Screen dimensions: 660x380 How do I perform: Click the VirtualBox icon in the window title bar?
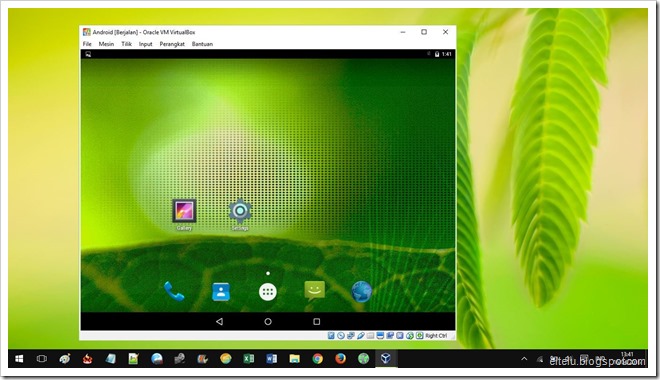pyautogui.click(x=87, y=32)
